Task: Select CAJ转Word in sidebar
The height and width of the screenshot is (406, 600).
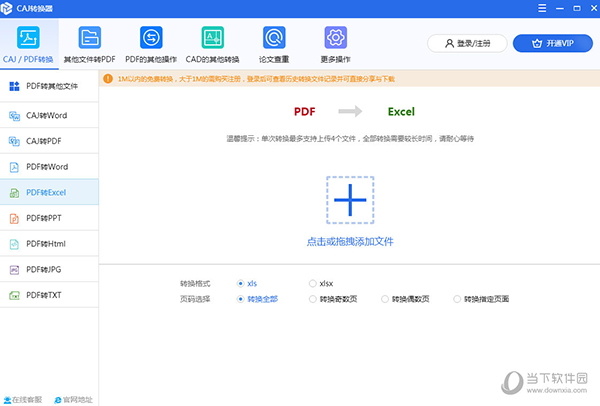Action: click(49, 116)
